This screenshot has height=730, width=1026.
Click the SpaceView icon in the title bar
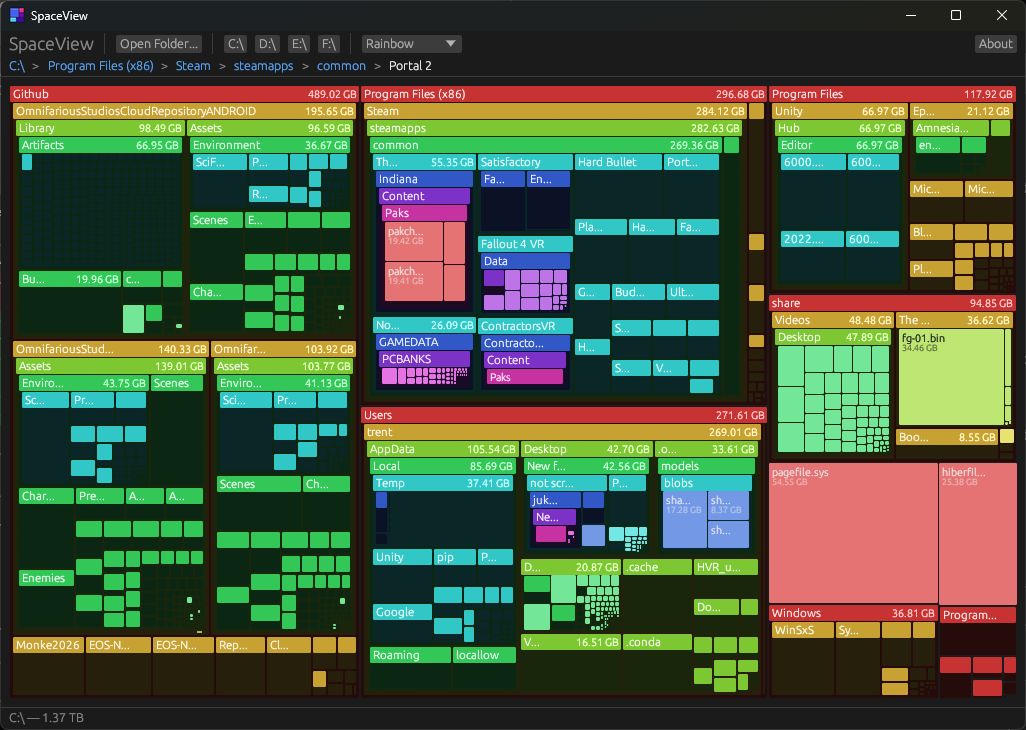pyautogui.click(x=15, y=15)
